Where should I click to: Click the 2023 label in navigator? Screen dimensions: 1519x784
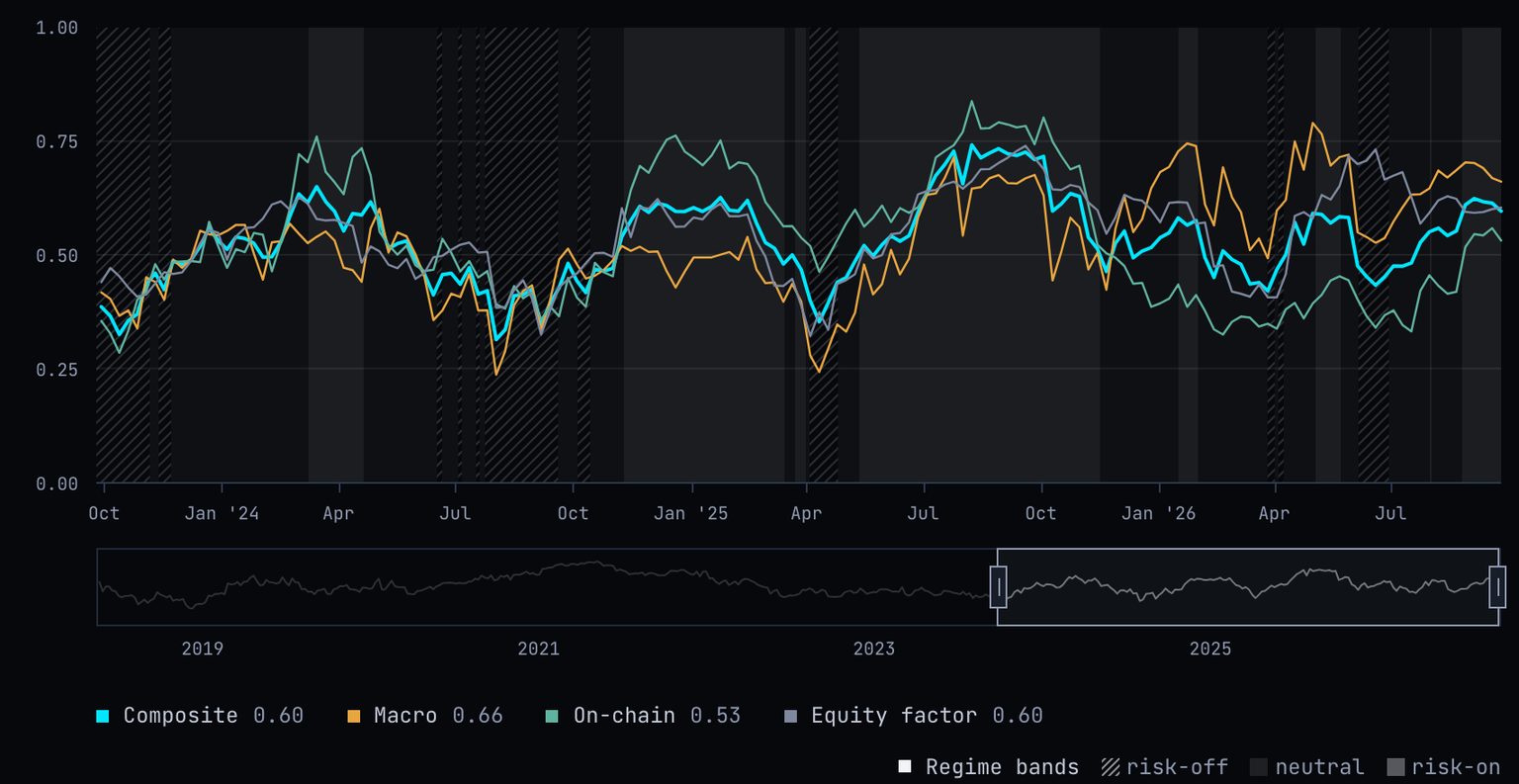(874, 649)
